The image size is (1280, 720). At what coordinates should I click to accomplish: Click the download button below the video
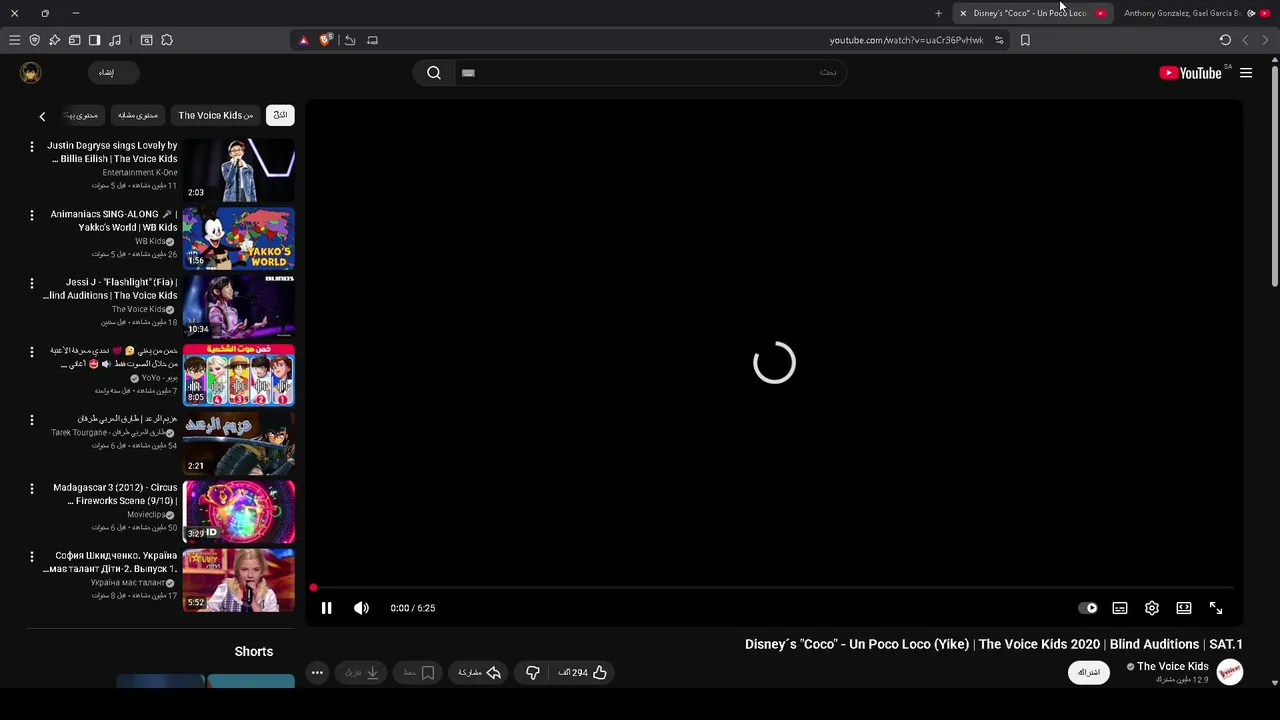(x=362, y=673)
